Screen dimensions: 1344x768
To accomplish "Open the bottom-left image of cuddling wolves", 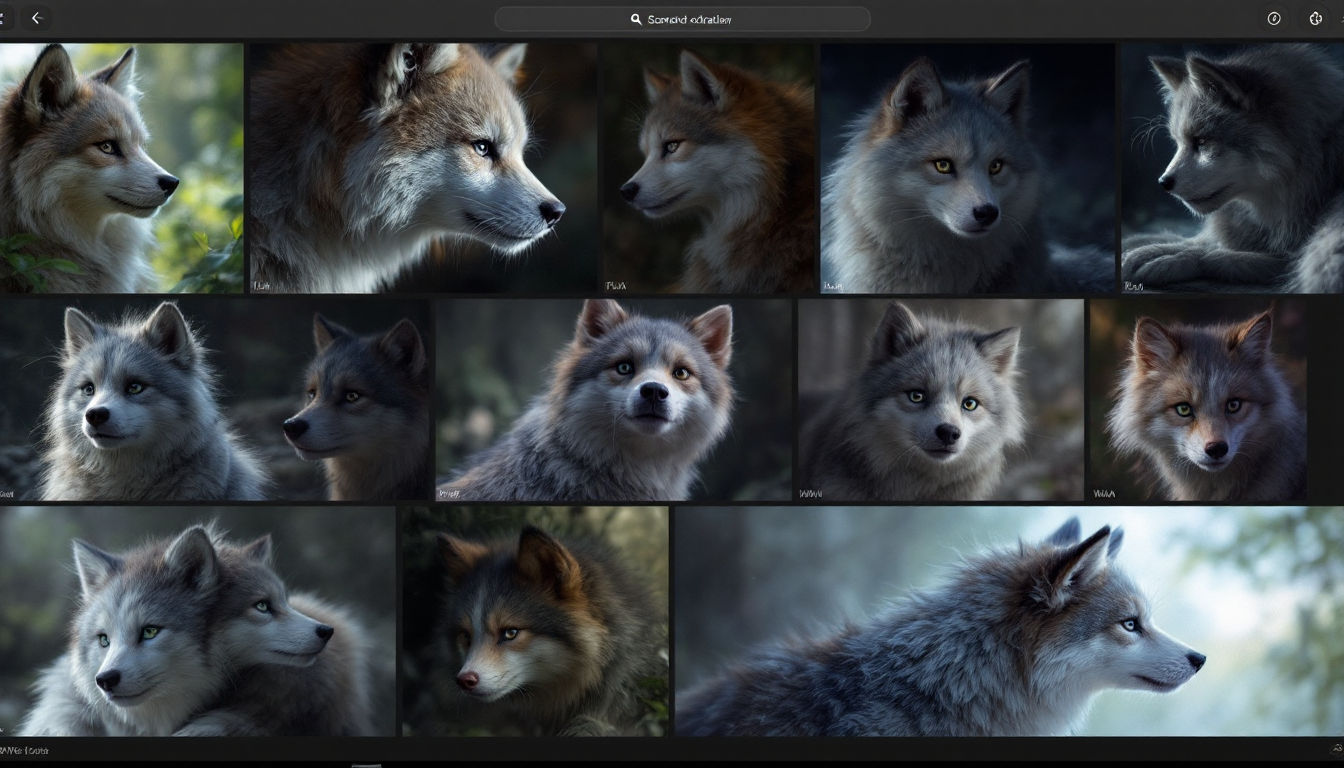I will 197,620.
